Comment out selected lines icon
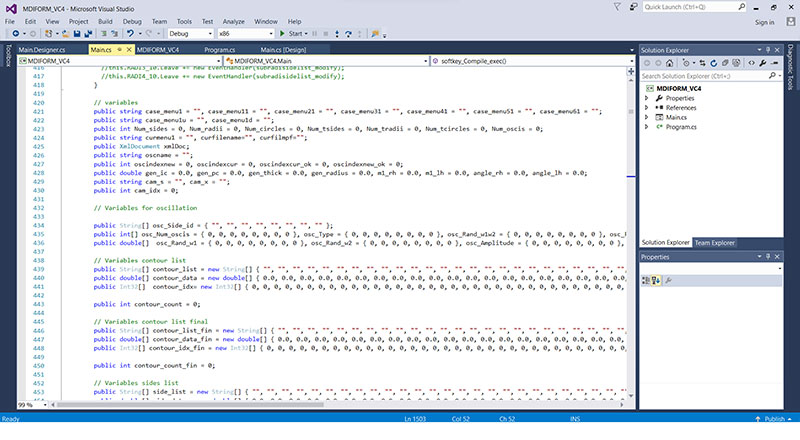Image resolution: width=800 pixels, height=440 pixels. (x=104, y=34)
